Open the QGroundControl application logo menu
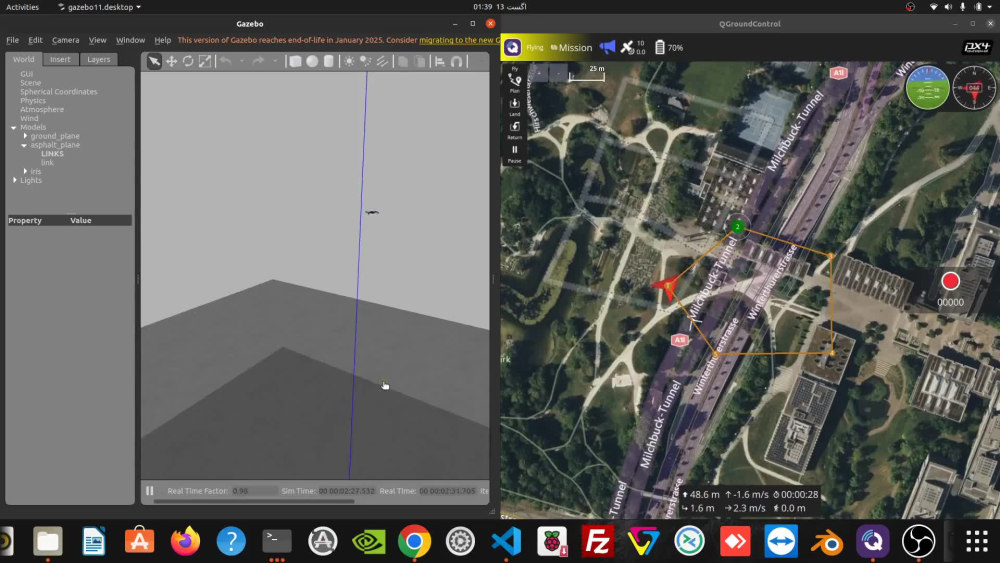The image size is (1000, 563). 513,47
